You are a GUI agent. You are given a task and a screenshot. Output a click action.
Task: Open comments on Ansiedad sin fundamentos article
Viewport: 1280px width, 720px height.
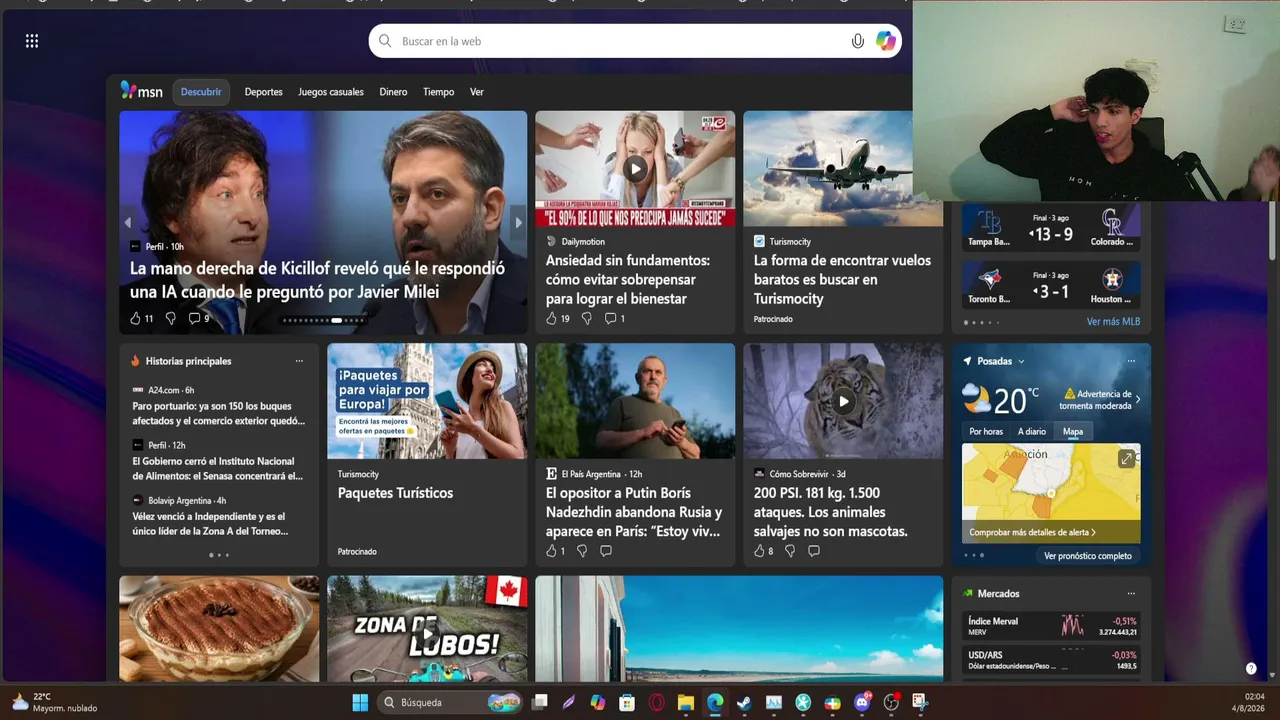[610, 318]
